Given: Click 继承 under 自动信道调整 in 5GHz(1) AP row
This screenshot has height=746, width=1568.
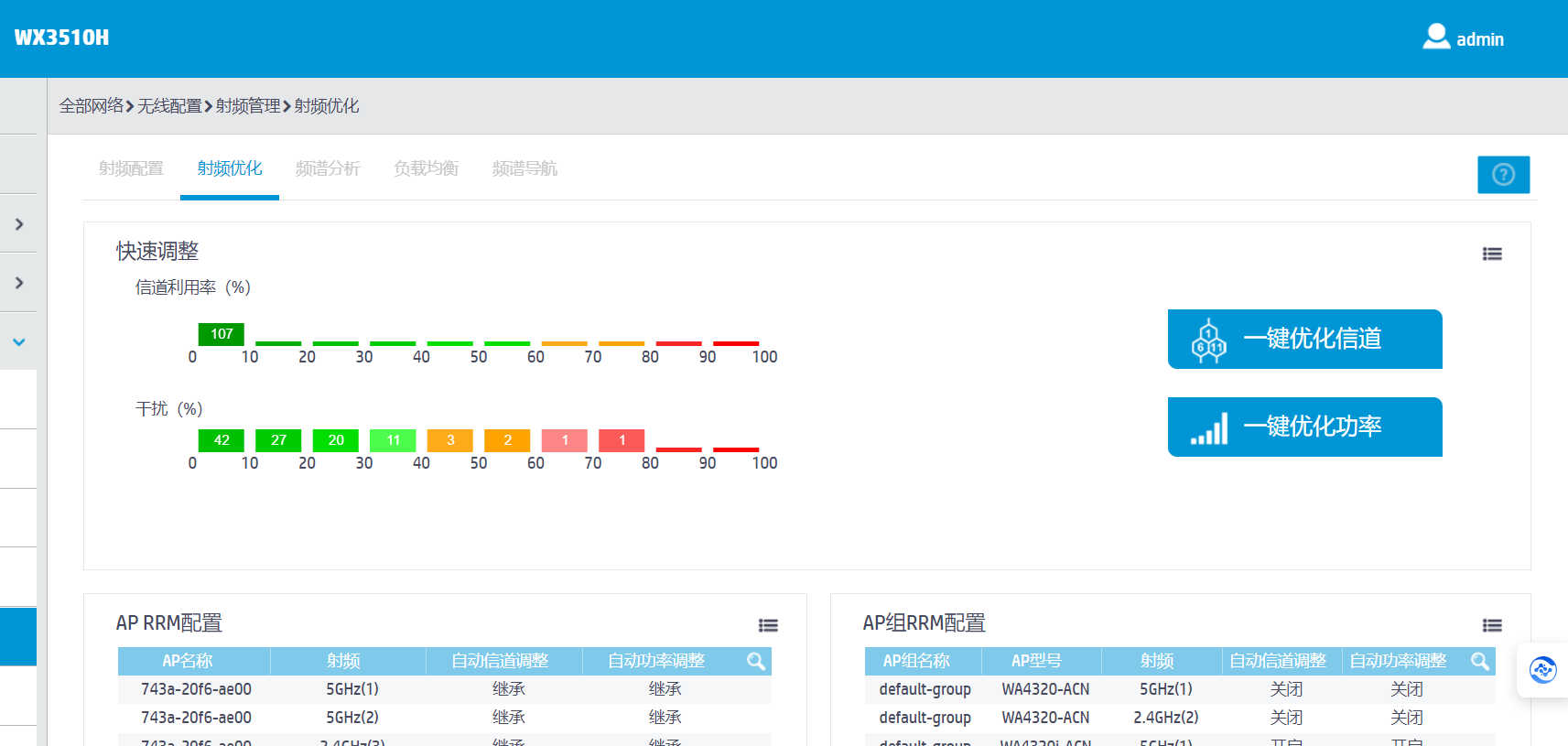Looking at the screenshot, I should 509,689.
